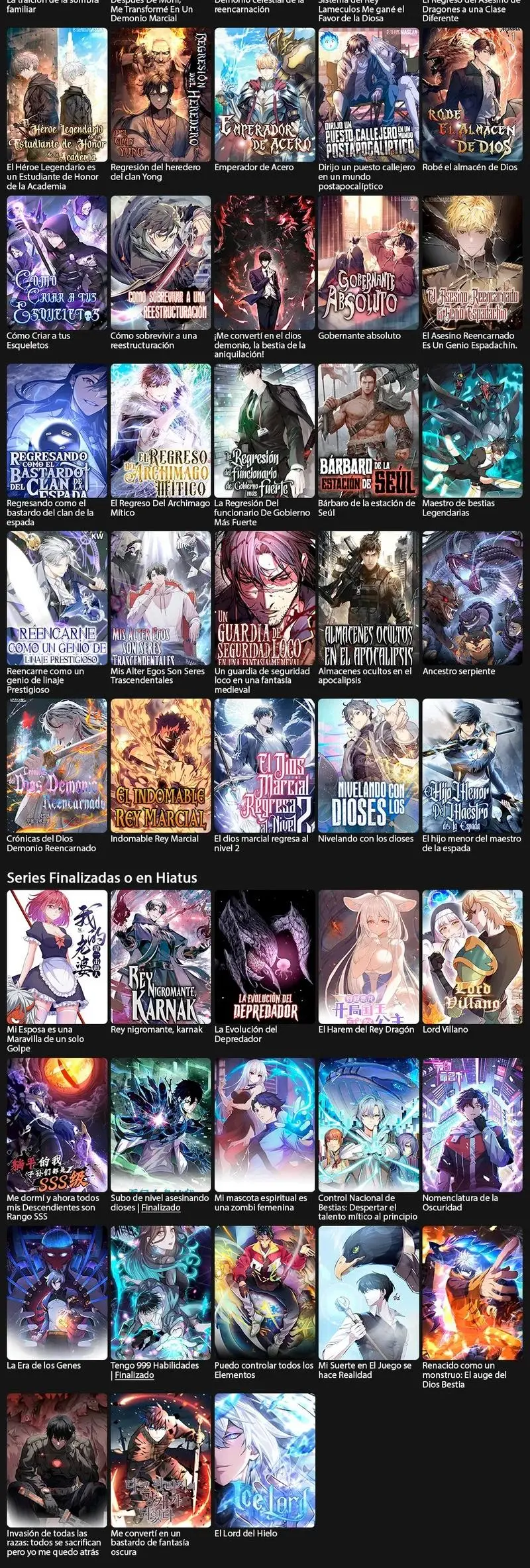Image resolution: width=530 pixels, height=1568 pixels.
Task: Select the Ancestro serpiente cover image
Action: (x=472, y=598)
